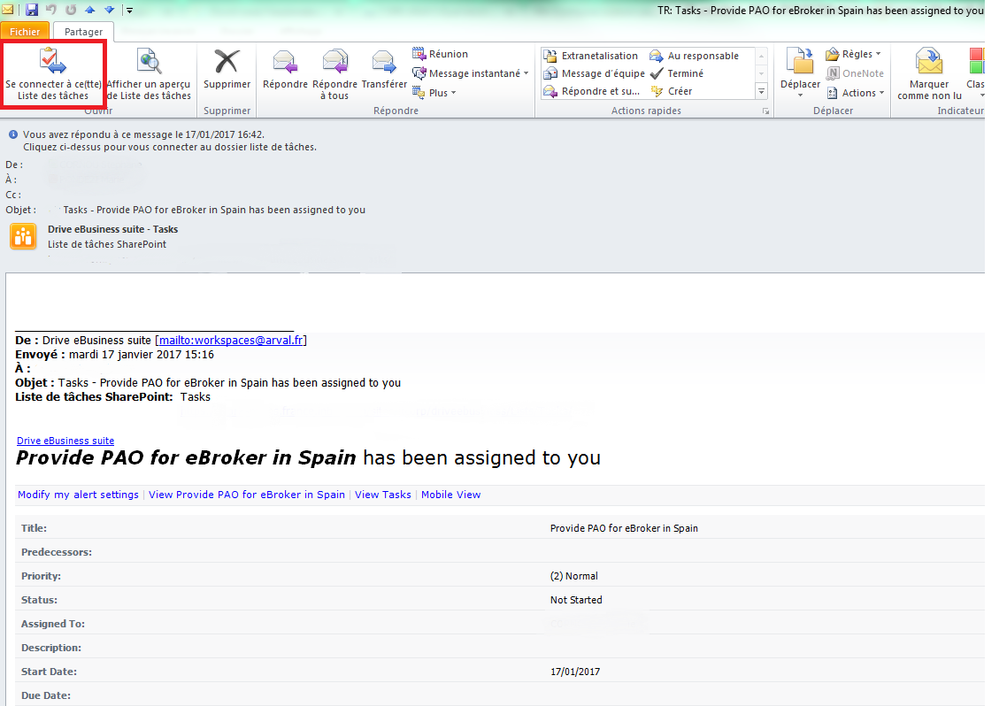Screen dimensions: 999x706
Task: Click Se connecter à cette Liste des tâches
Action: (x=53, y=75)
